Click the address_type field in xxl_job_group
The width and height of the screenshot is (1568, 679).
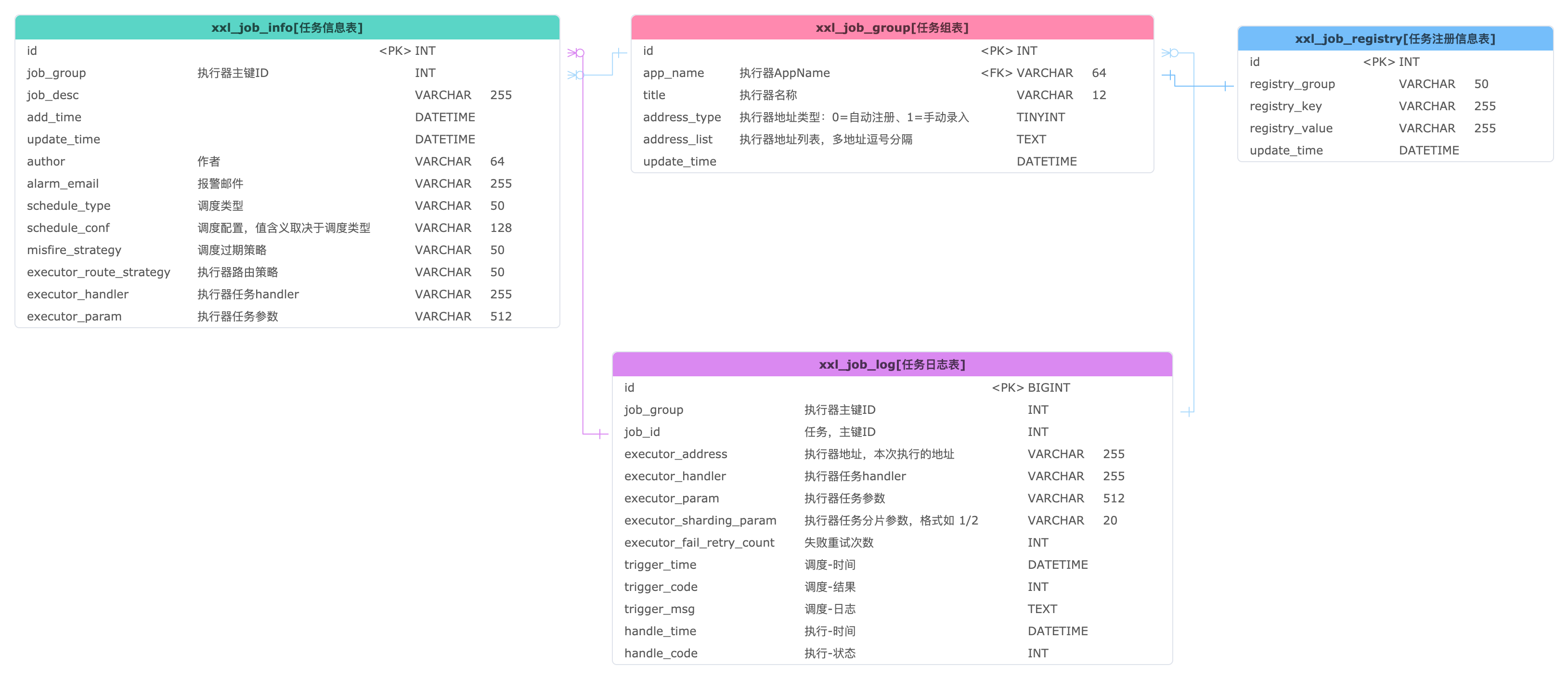point(681,117)
